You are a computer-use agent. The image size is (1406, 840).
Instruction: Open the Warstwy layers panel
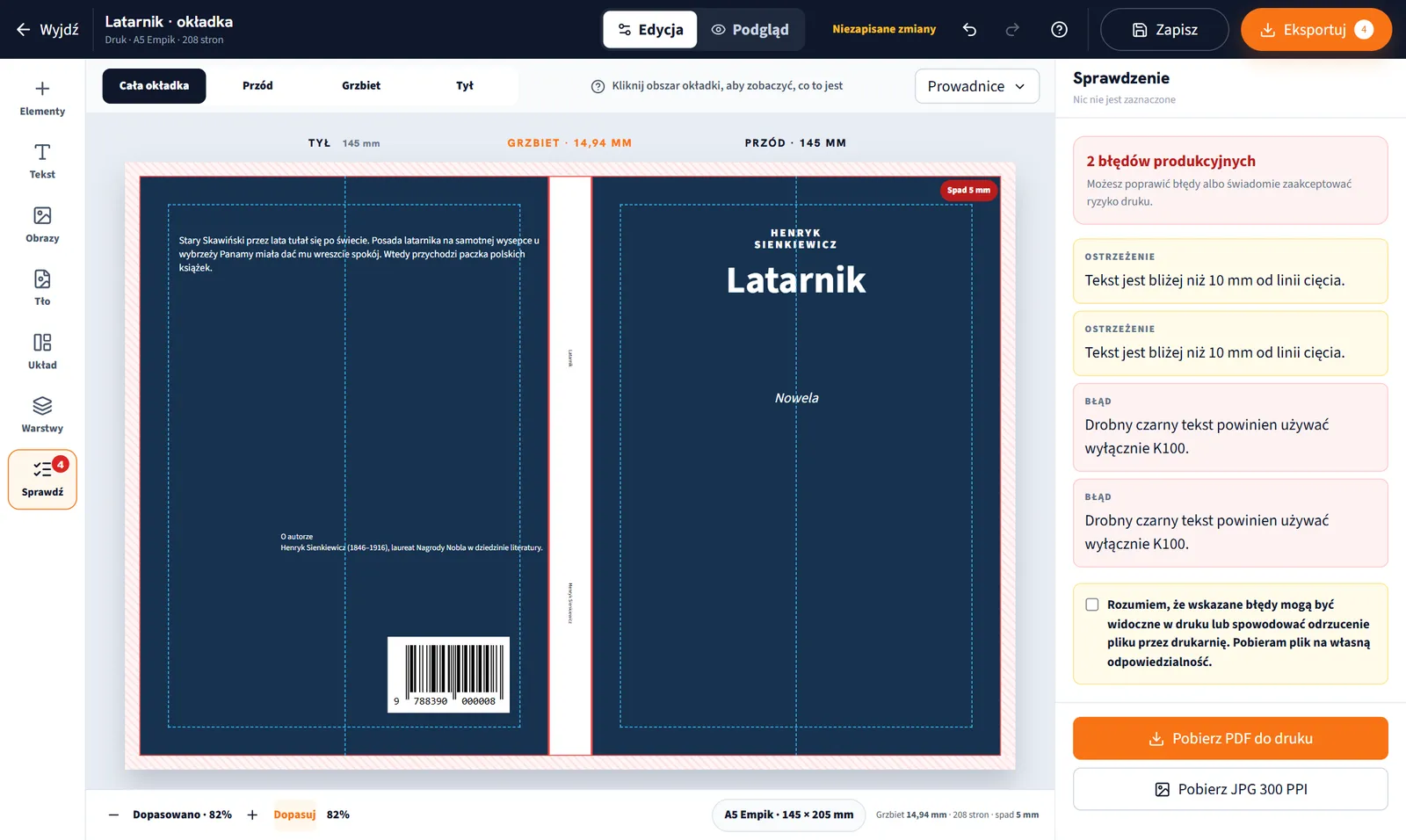(42, 416)
